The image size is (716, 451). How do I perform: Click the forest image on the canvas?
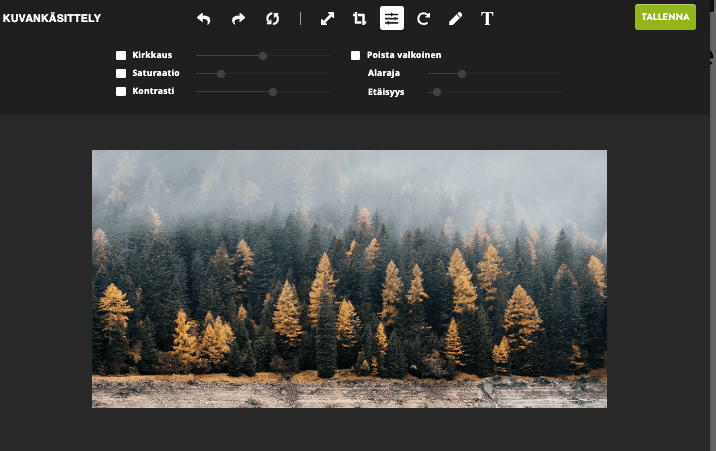(349, 279)
